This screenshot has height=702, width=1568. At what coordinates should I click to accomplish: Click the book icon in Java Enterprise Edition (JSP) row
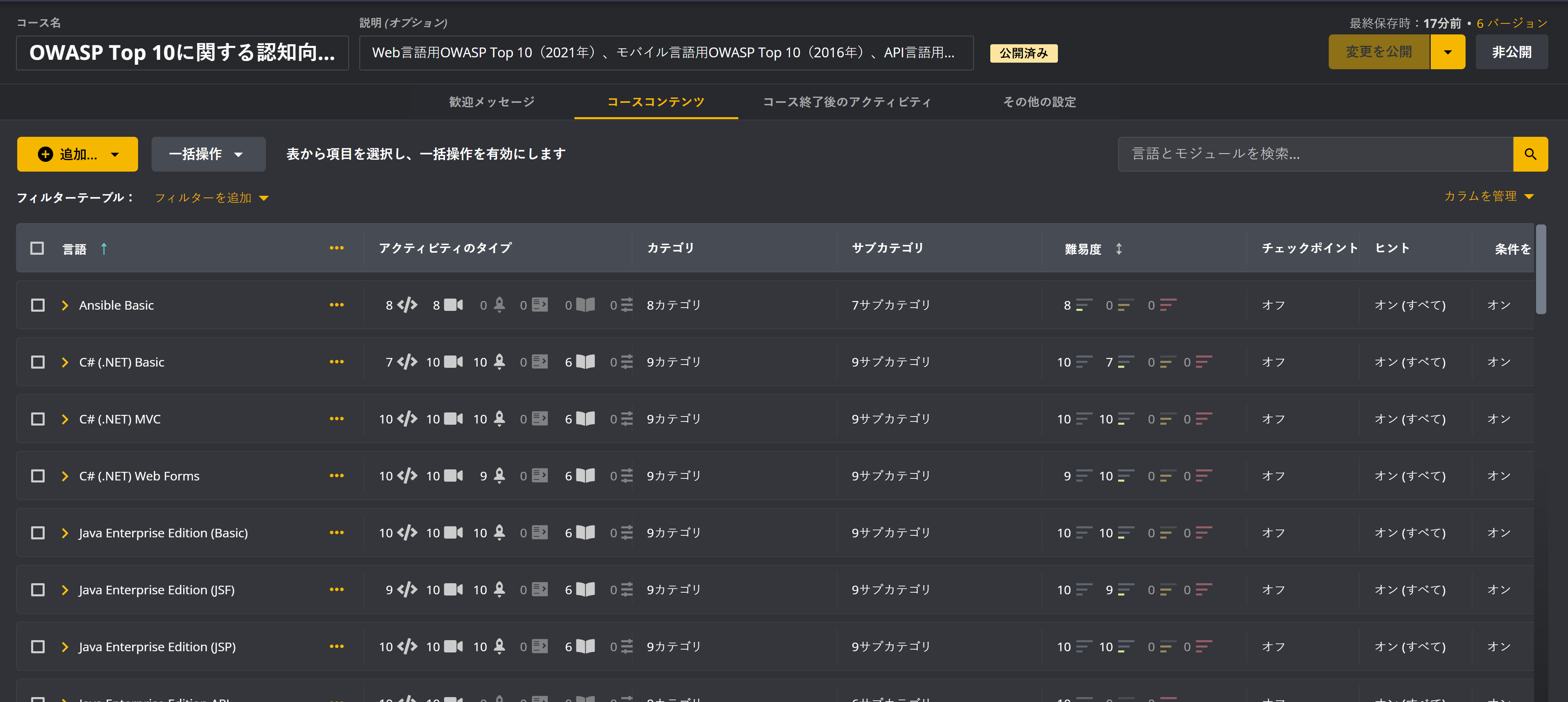click(x=585, y=646)
